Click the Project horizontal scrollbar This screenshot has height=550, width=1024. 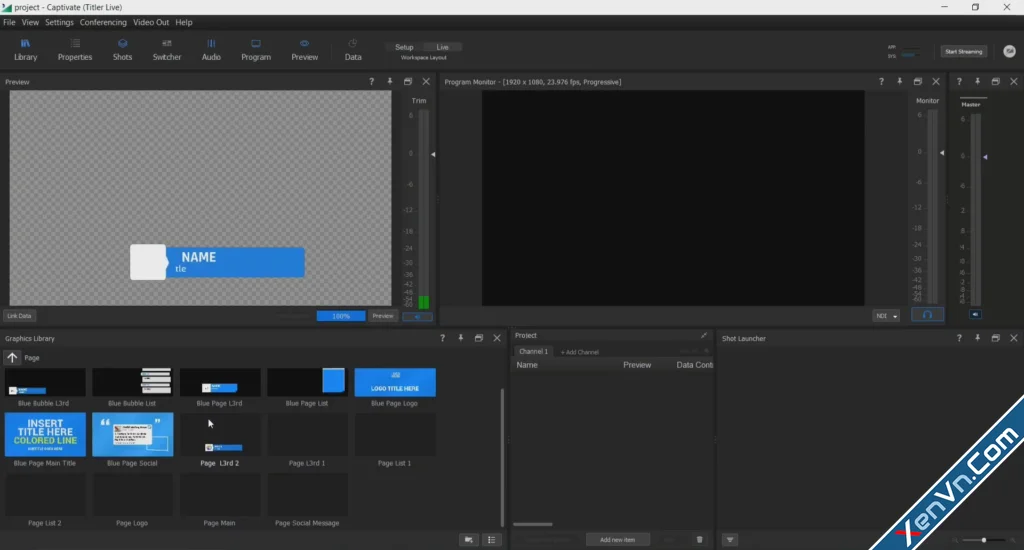click(533, 524)
